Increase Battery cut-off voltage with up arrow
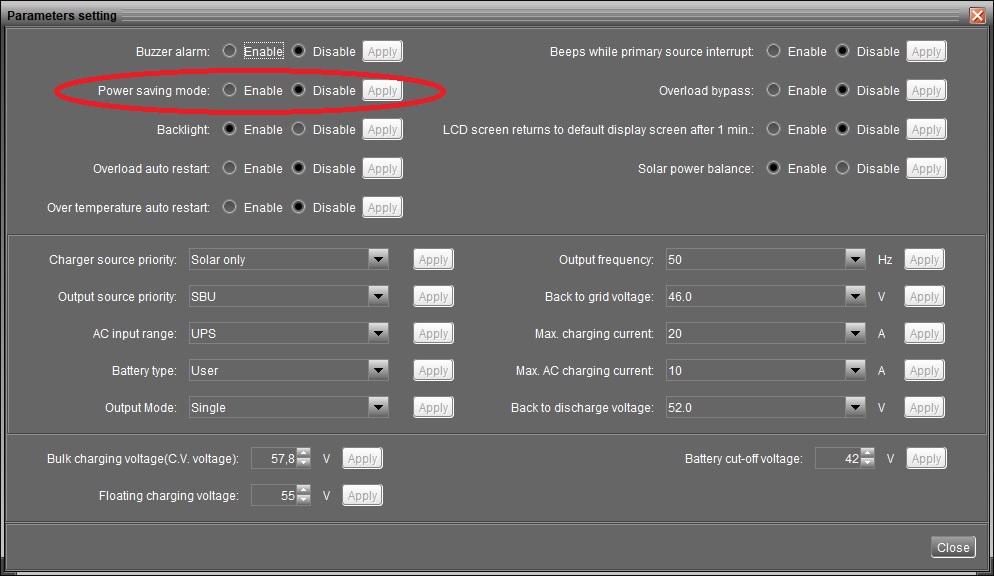This screenshot has width=994, height=576. coord(868,454)
